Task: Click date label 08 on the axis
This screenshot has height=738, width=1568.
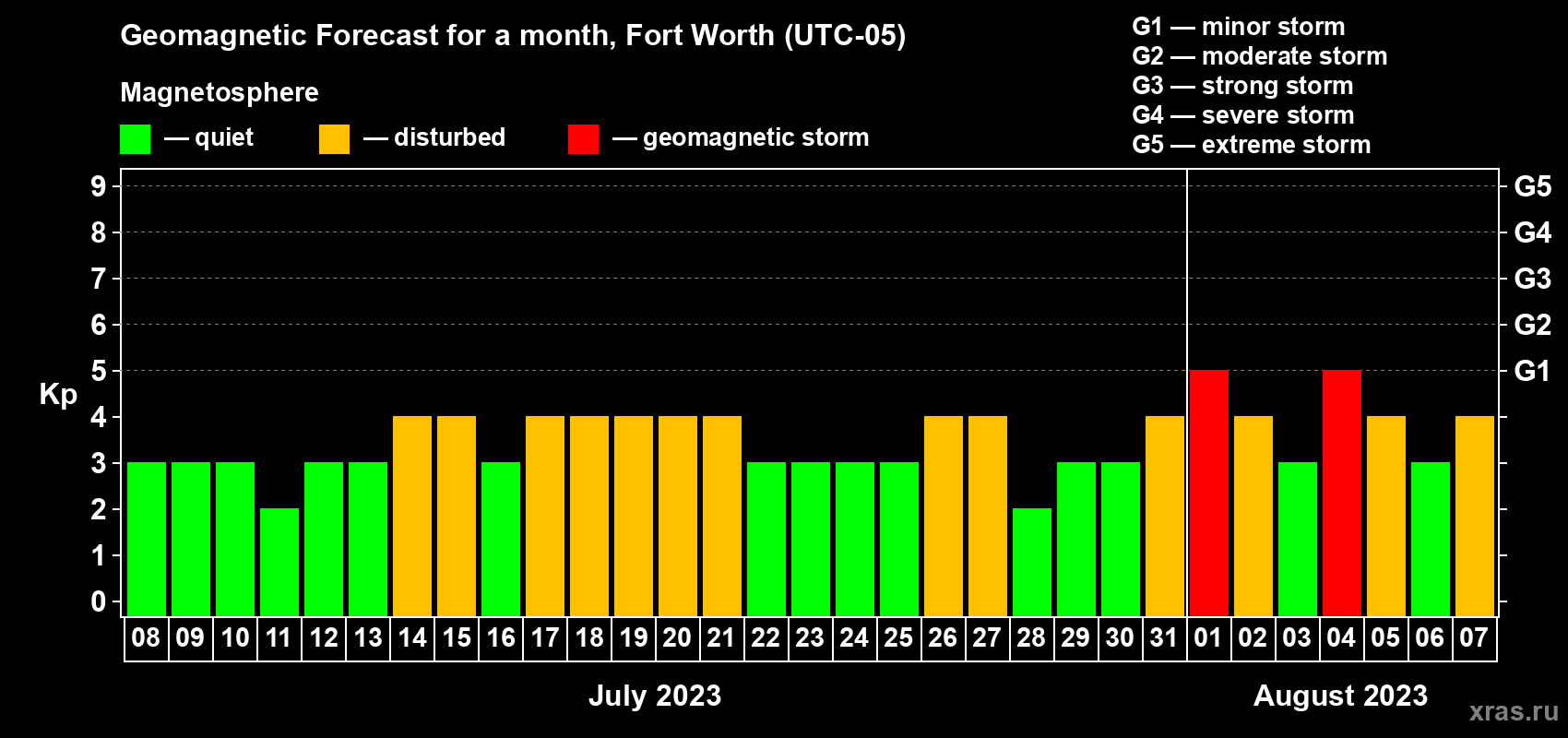Action: point(146,638)
